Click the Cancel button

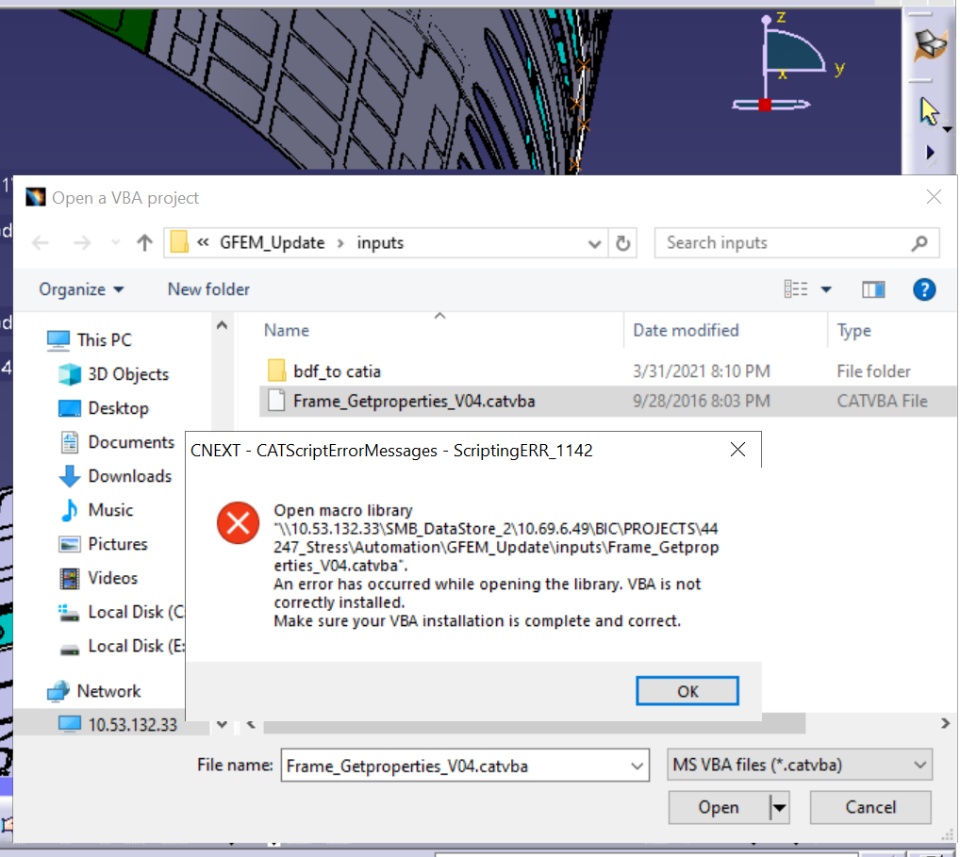click(x=870, y=807)
